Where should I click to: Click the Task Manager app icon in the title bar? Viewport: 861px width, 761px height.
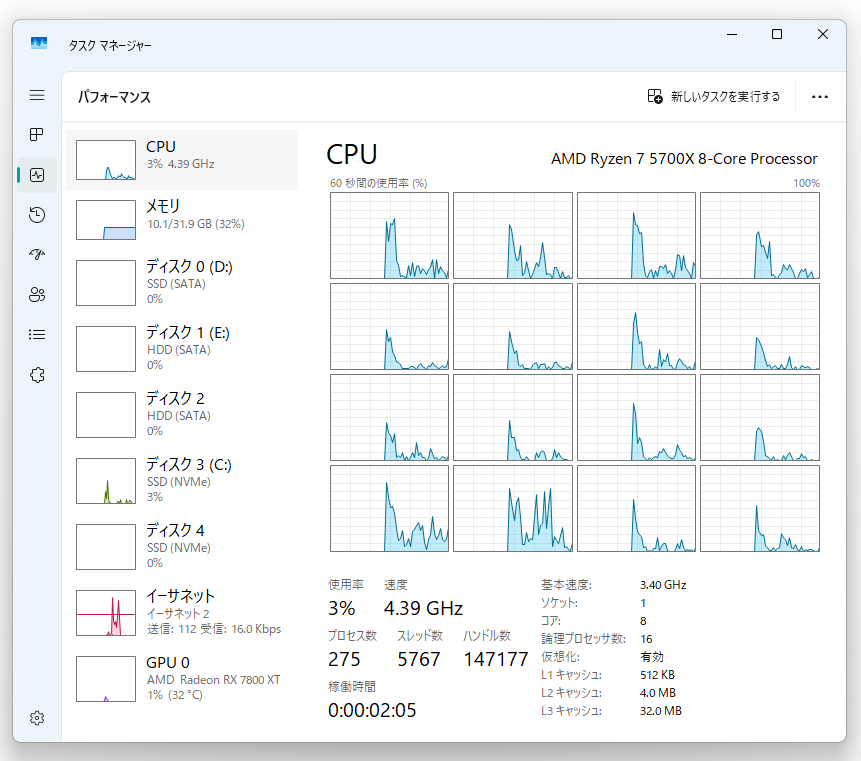point(39,43)
